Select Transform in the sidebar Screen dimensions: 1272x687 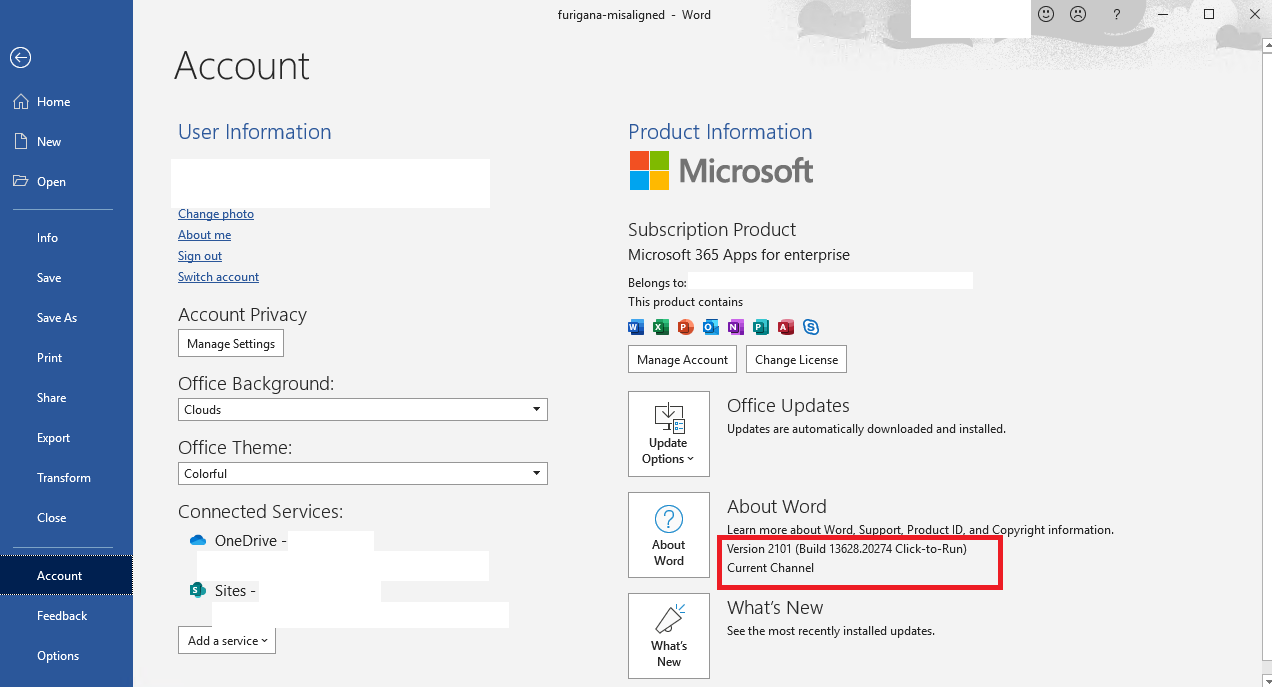66,478
